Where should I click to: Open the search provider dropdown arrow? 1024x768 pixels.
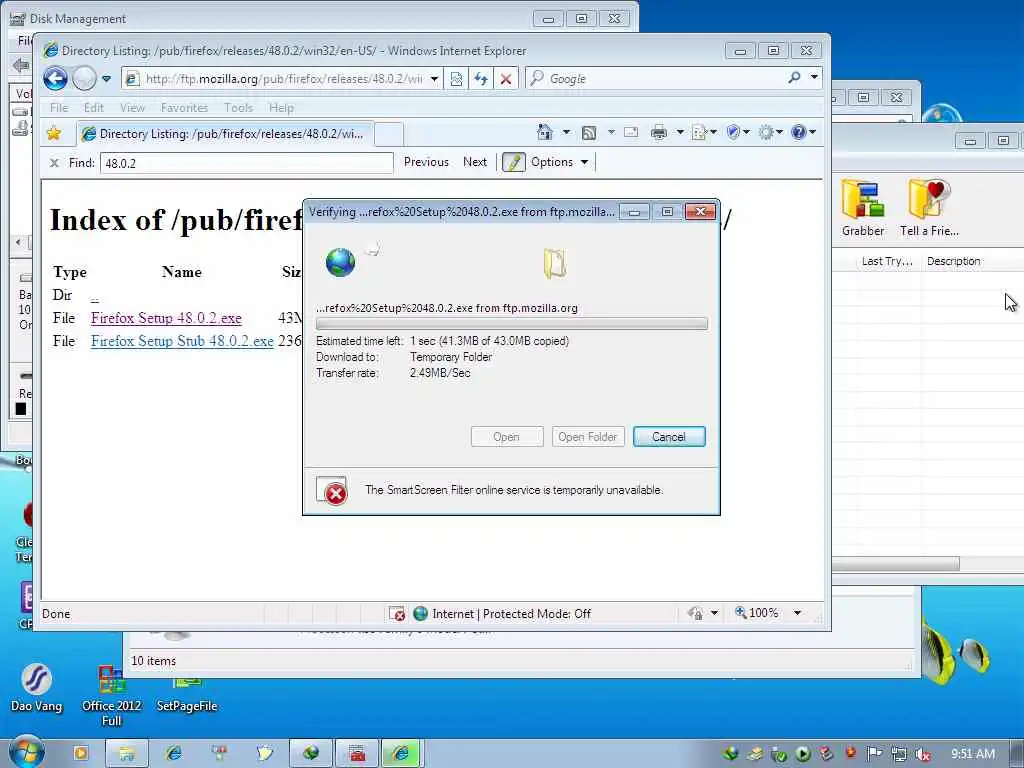tap(814, 77)
